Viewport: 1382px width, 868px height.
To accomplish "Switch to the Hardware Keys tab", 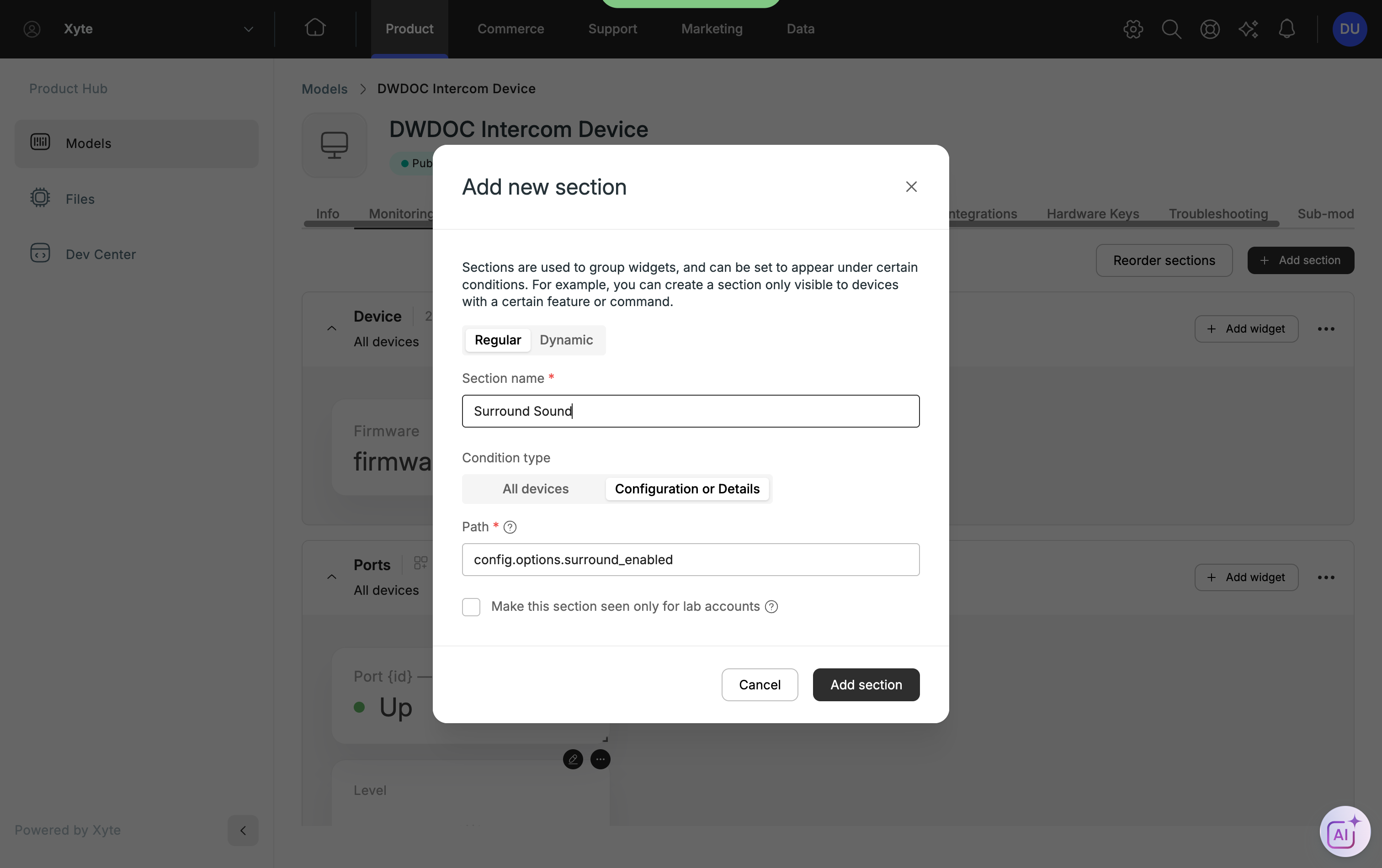I will click(1093, 213).
